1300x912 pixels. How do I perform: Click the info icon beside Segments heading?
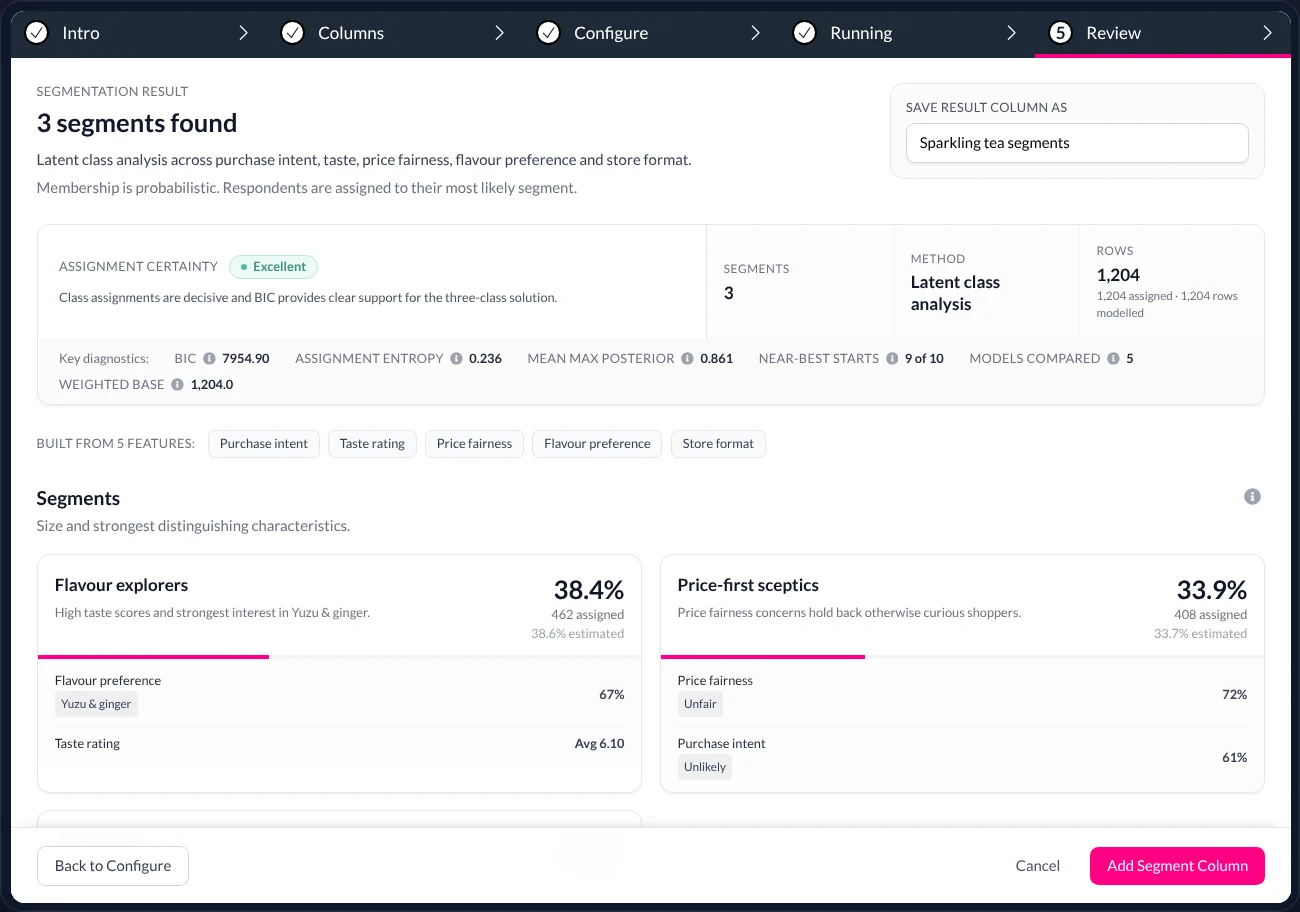coord(1252,497)
